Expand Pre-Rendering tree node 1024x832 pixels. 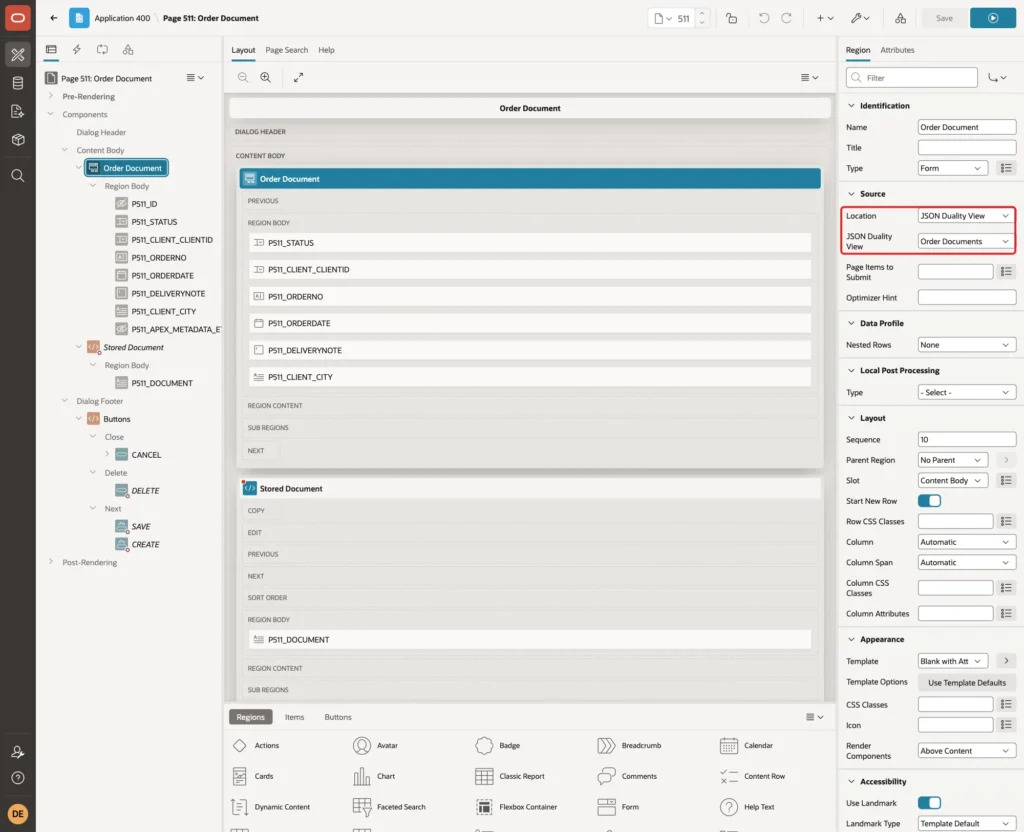(51, 96)
